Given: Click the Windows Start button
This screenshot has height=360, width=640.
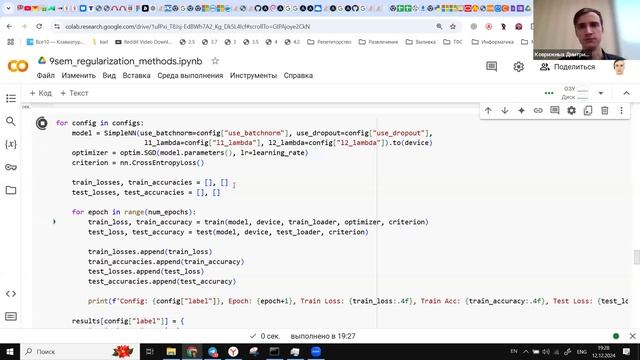Looking at the screenshot, I should [x=10, y=351].
